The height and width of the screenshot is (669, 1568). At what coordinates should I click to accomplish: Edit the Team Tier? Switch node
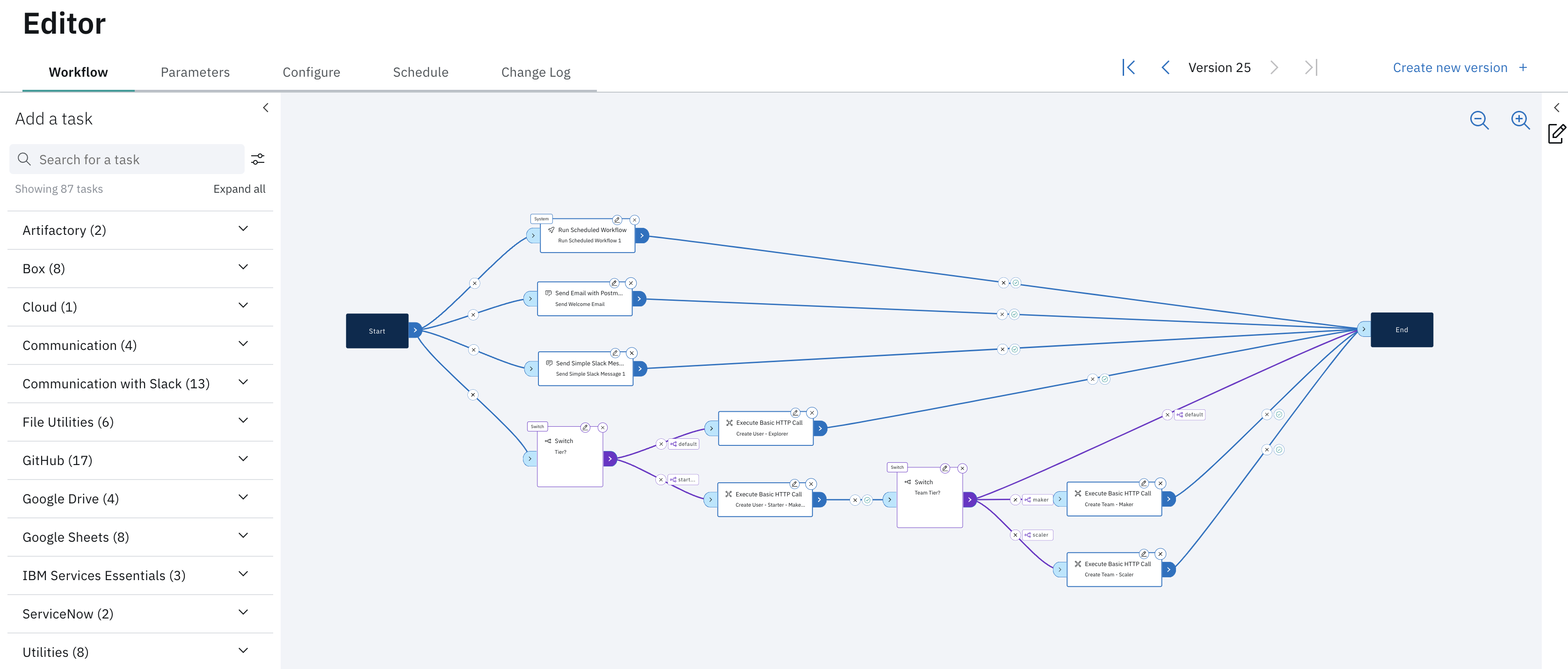[945, 468]
